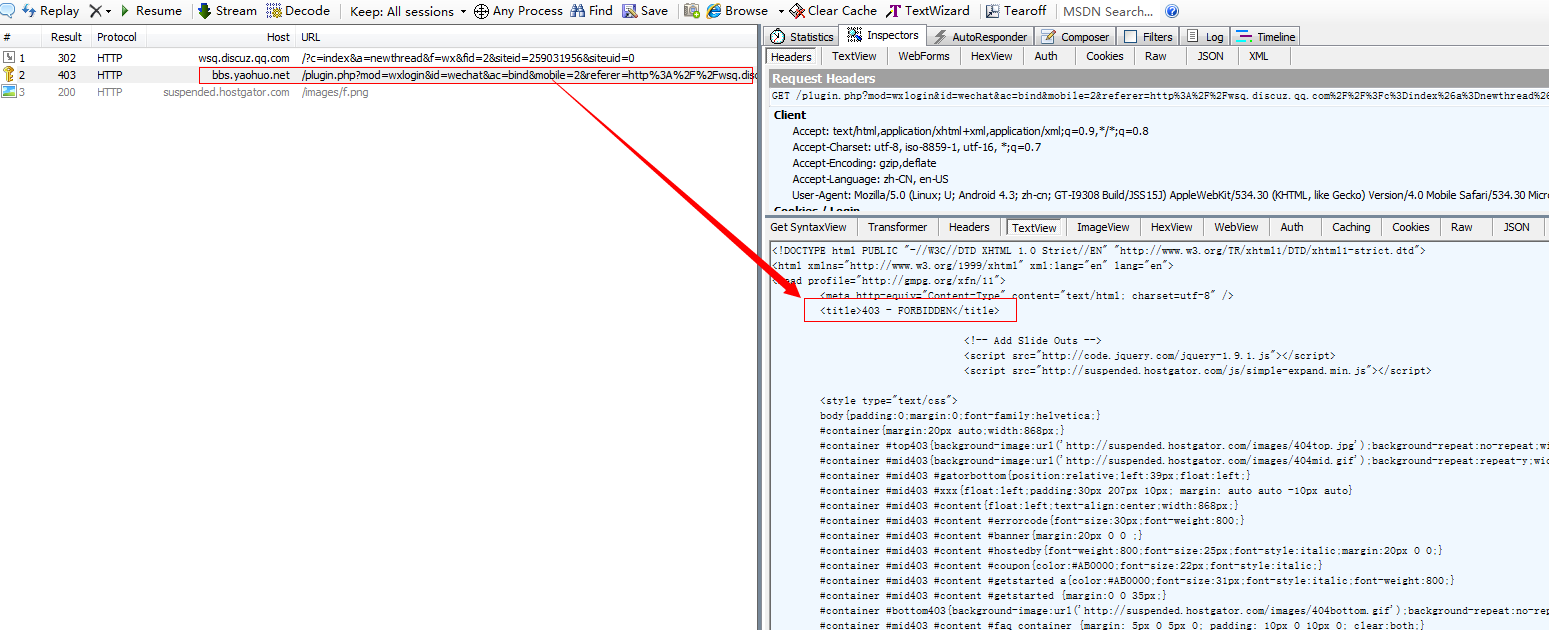1549x630 pixels.
Task: Open the request HexView tab
Action: click(x=991, y=57)
